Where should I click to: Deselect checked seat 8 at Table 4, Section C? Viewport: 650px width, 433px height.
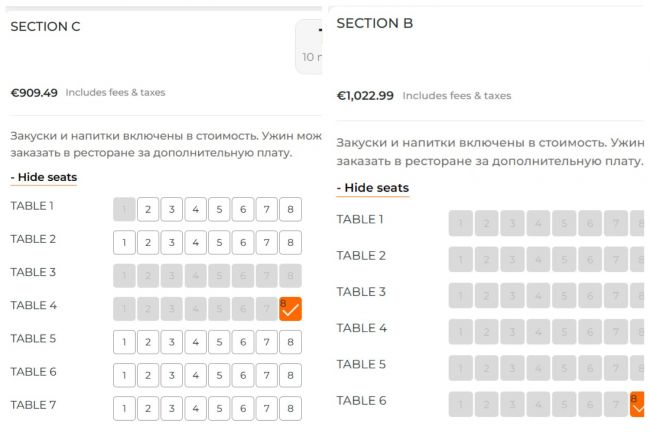tap(290, 309)
